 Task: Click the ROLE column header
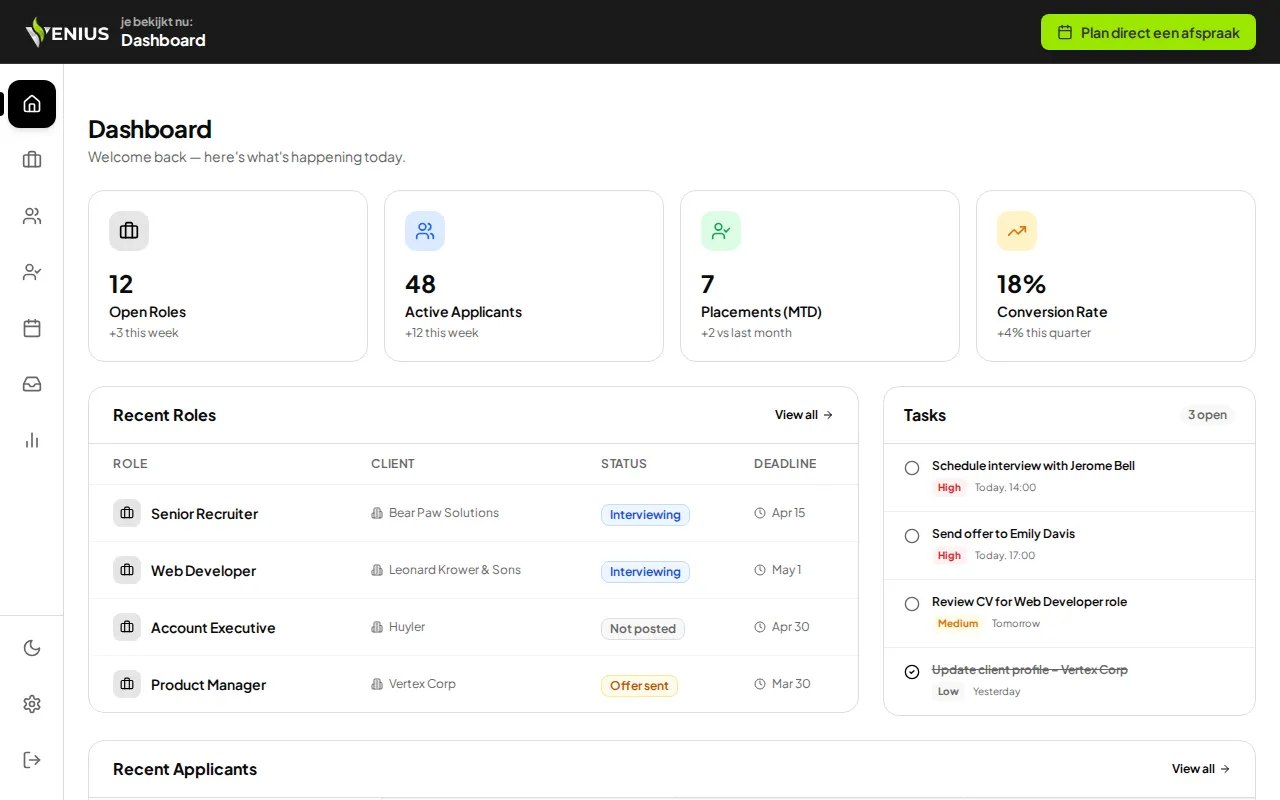[x=130, y=464]
